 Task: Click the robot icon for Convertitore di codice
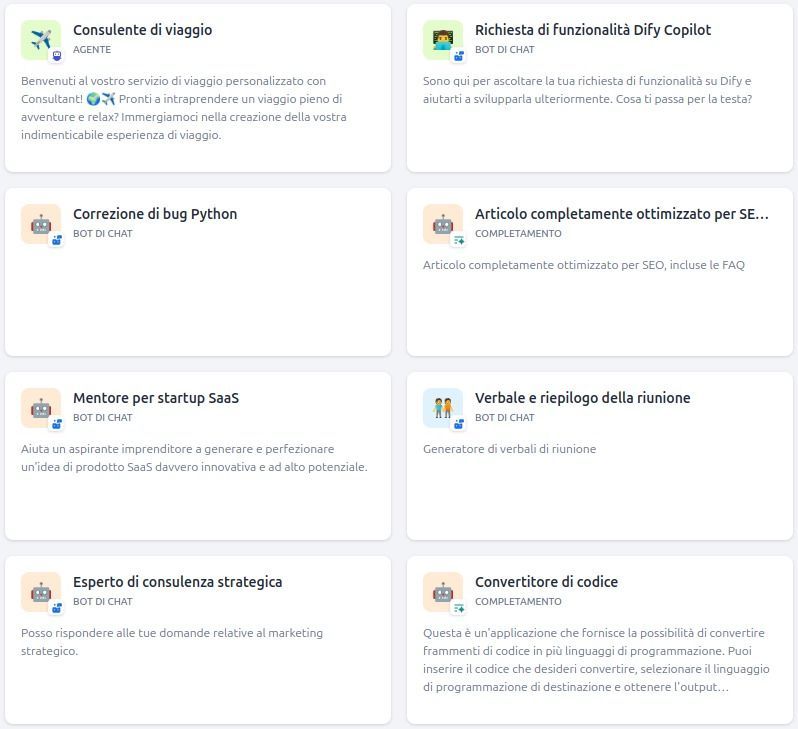[442, 591]
